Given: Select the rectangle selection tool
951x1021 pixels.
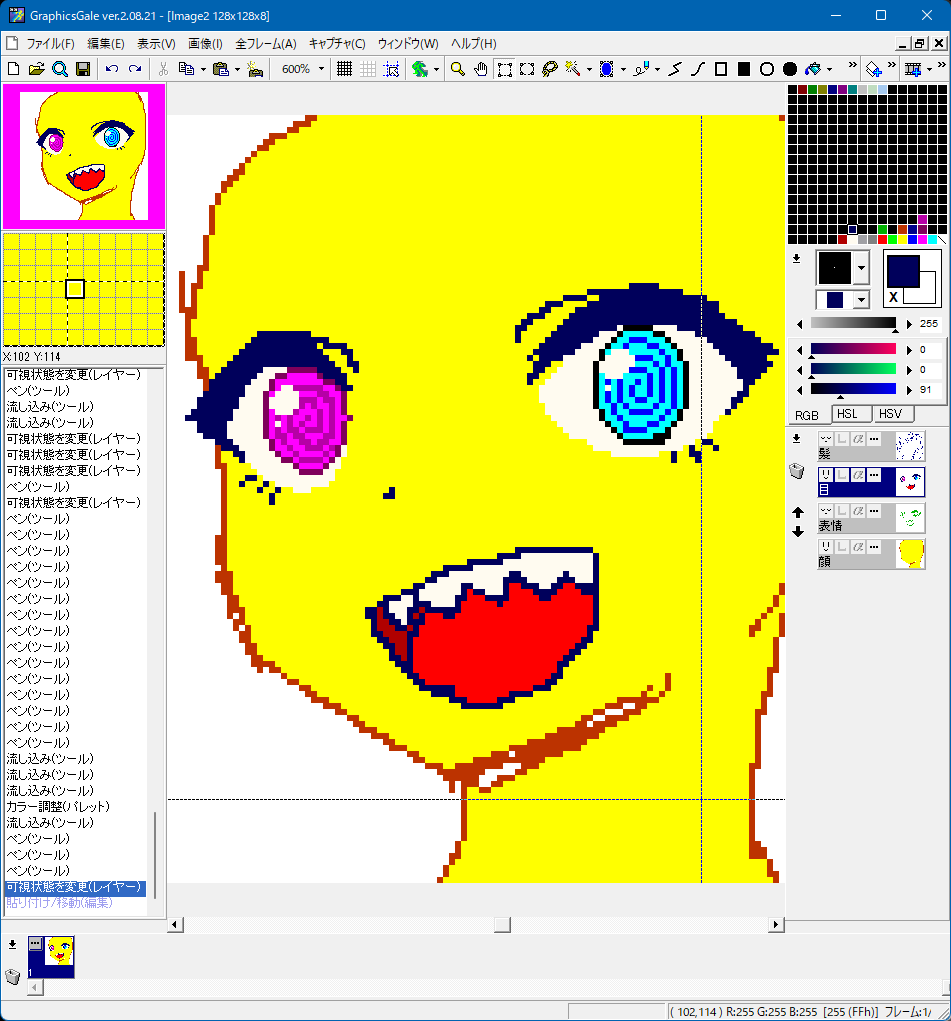Looking at the screenshot, I should (505, 69).
